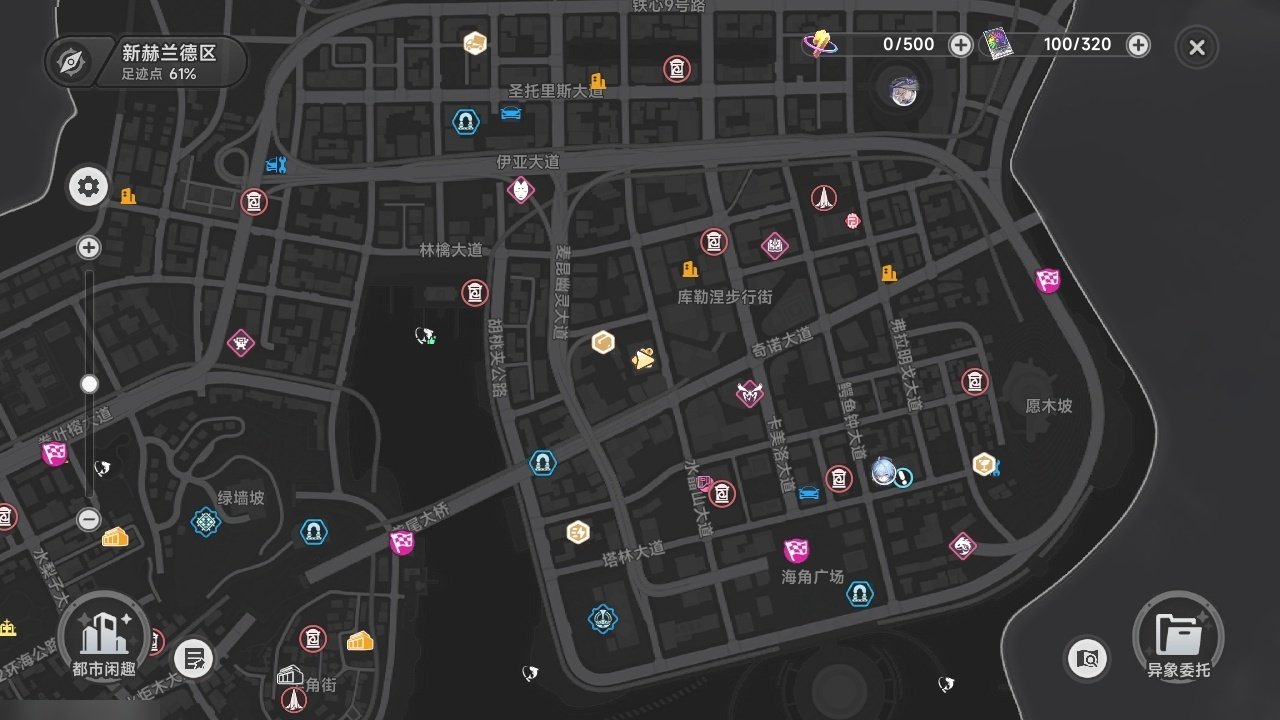1280x720 pixels.
Task: Open the 异象委托 folder button
Action: (1178, 639)
